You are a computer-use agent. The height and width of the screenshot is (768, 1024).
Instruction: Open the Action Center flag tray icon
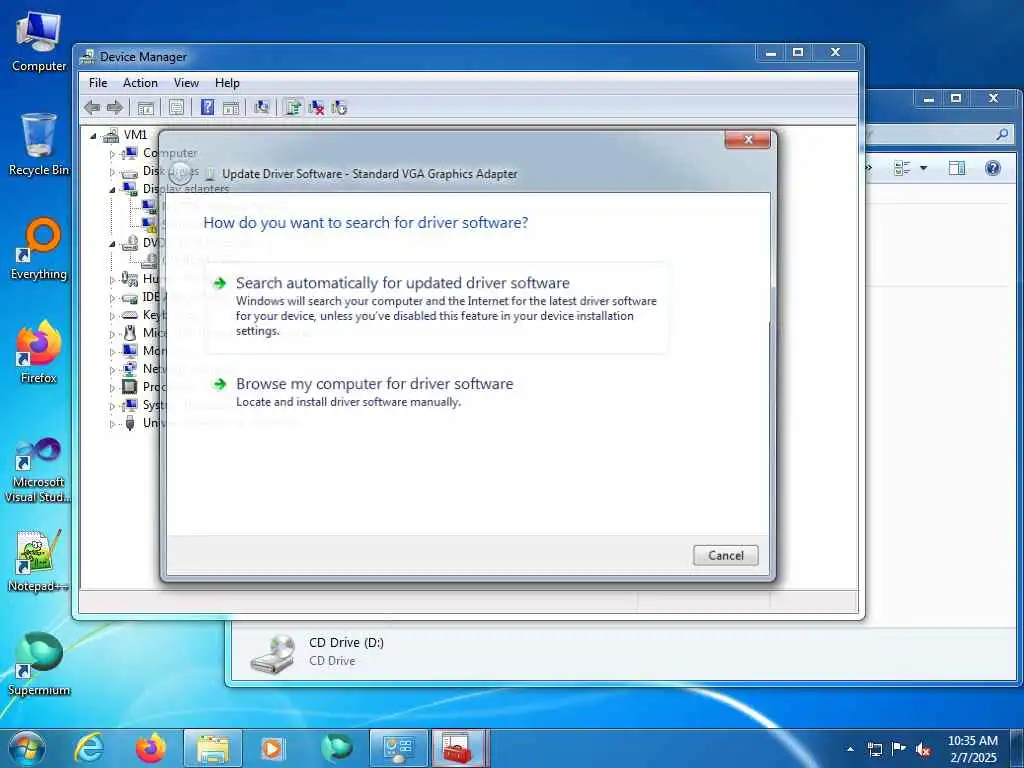pos(899,749)
